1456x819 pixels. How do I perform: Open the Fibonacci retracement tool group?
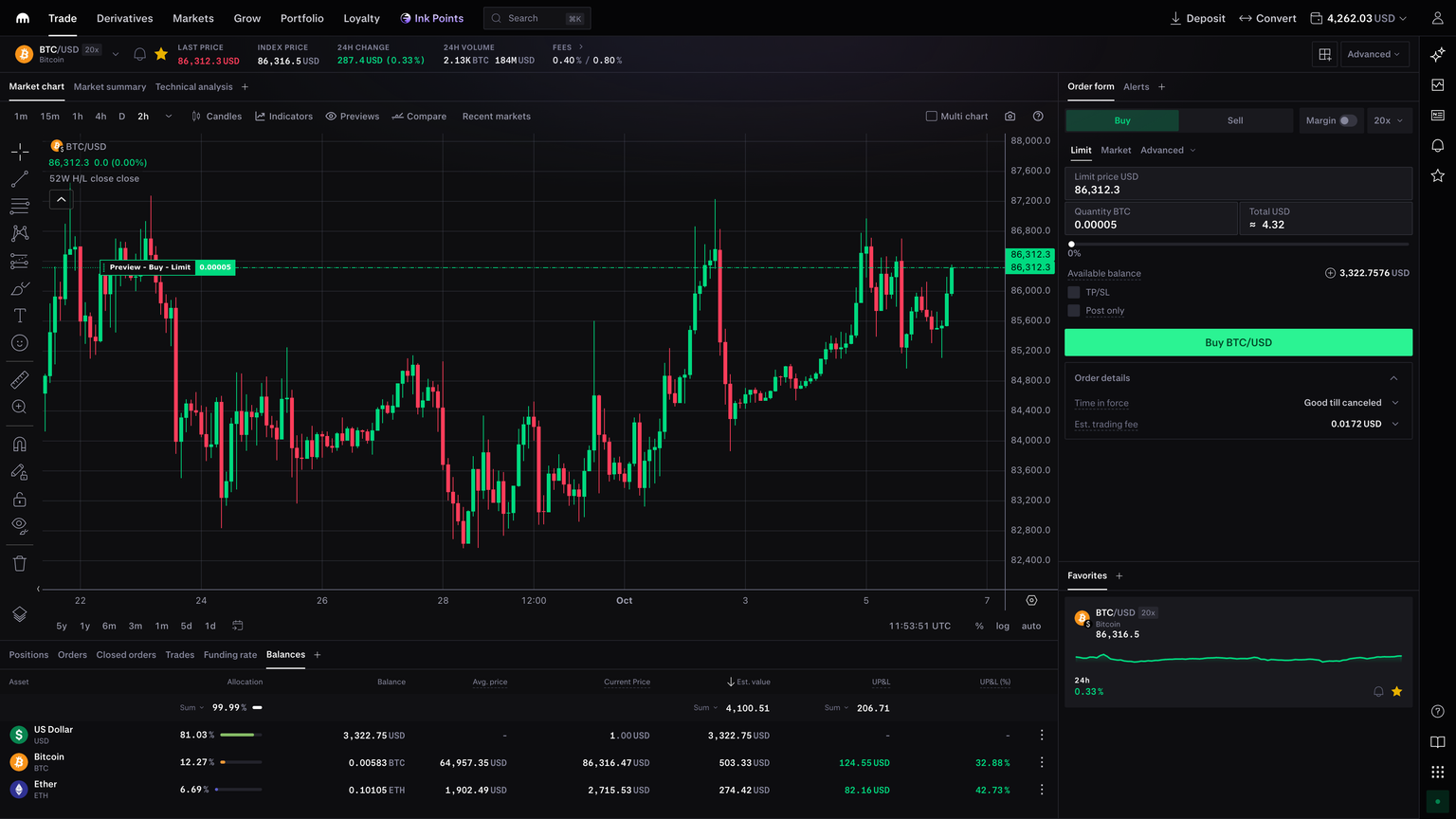[19, 206]
